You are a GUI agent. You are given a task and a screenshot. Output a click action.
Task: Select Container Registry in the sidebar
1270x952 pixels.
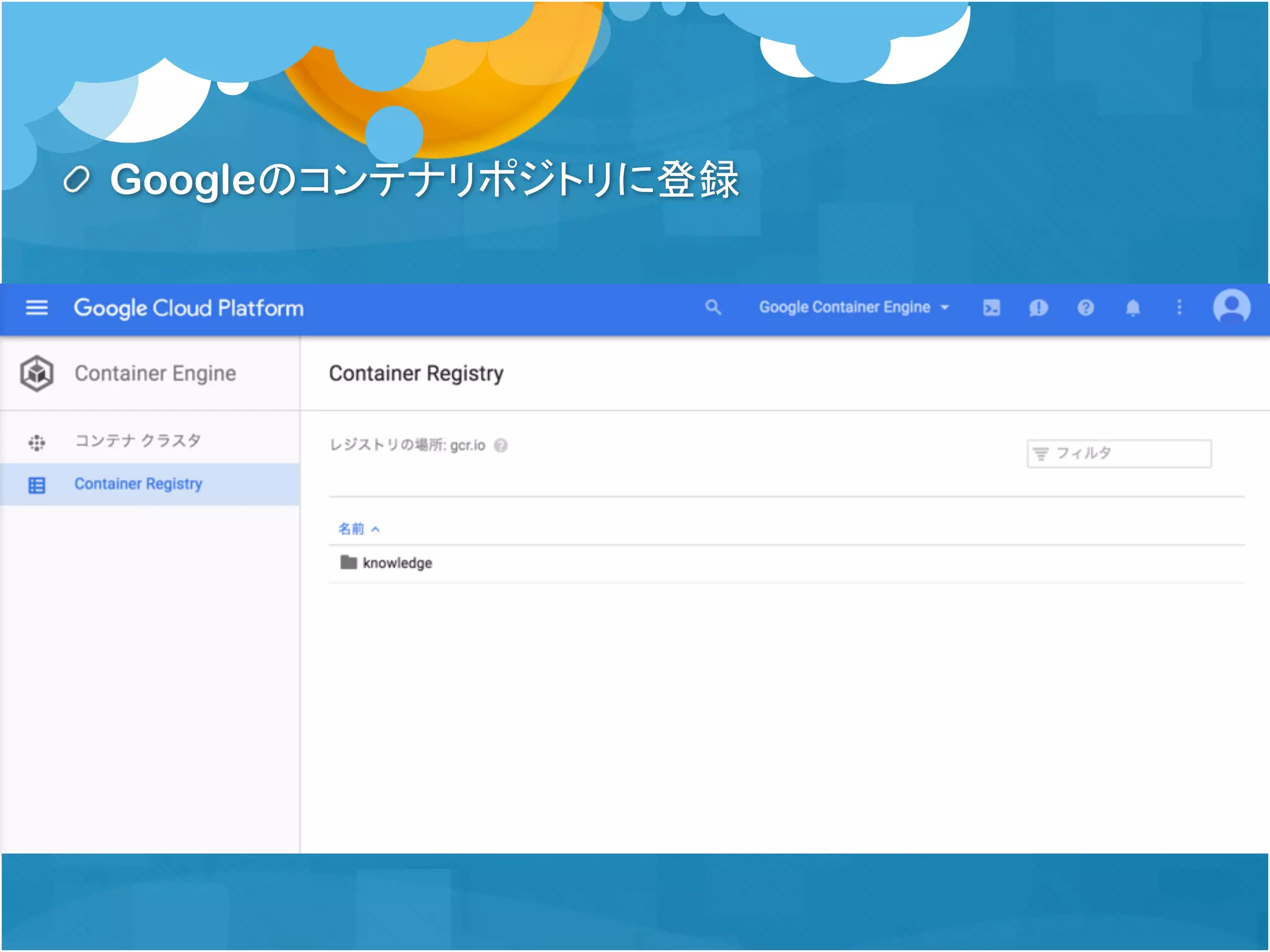click(150, 484)
